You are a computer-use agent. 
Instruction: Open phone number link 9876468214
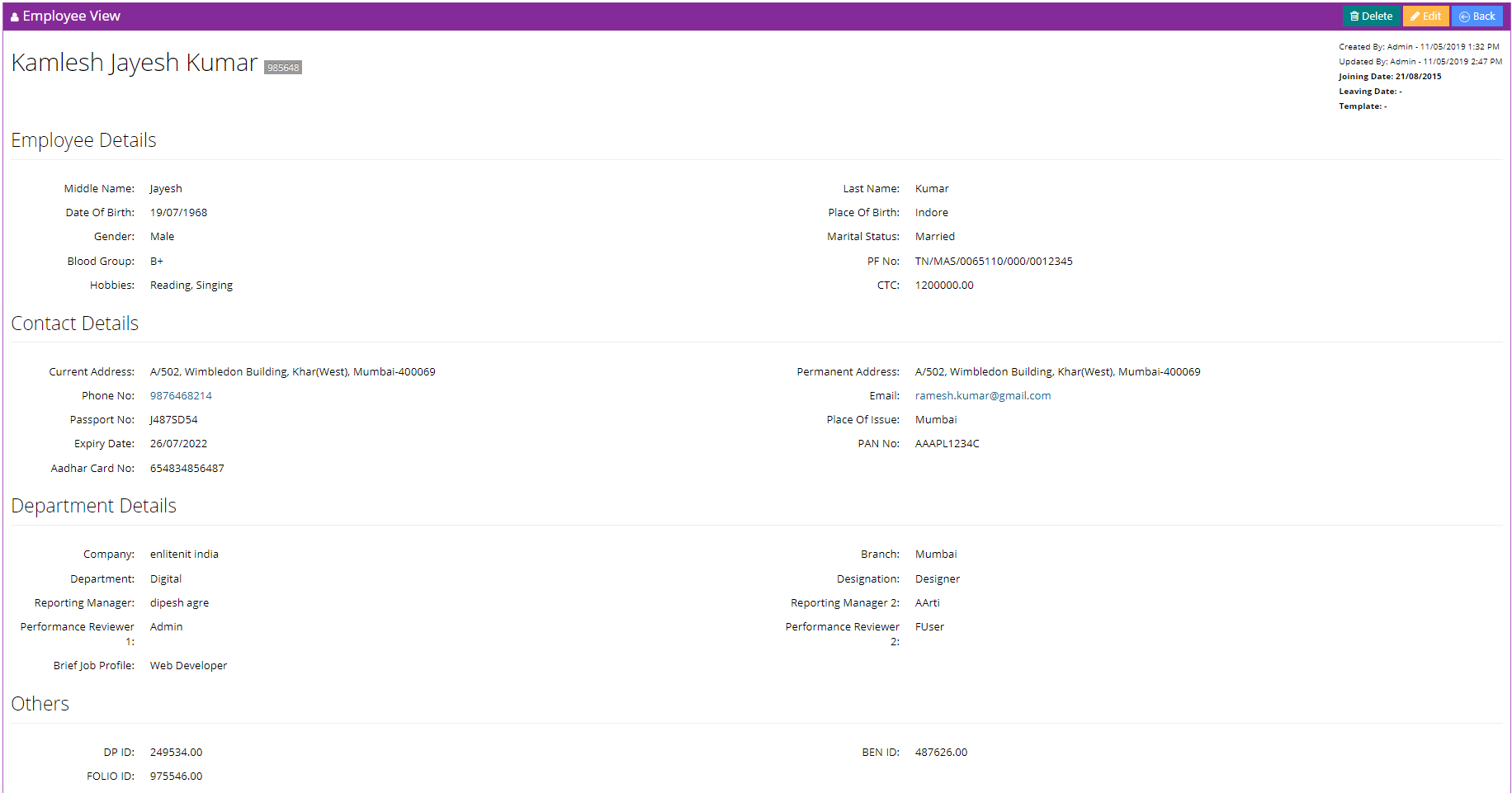(181, 396)
